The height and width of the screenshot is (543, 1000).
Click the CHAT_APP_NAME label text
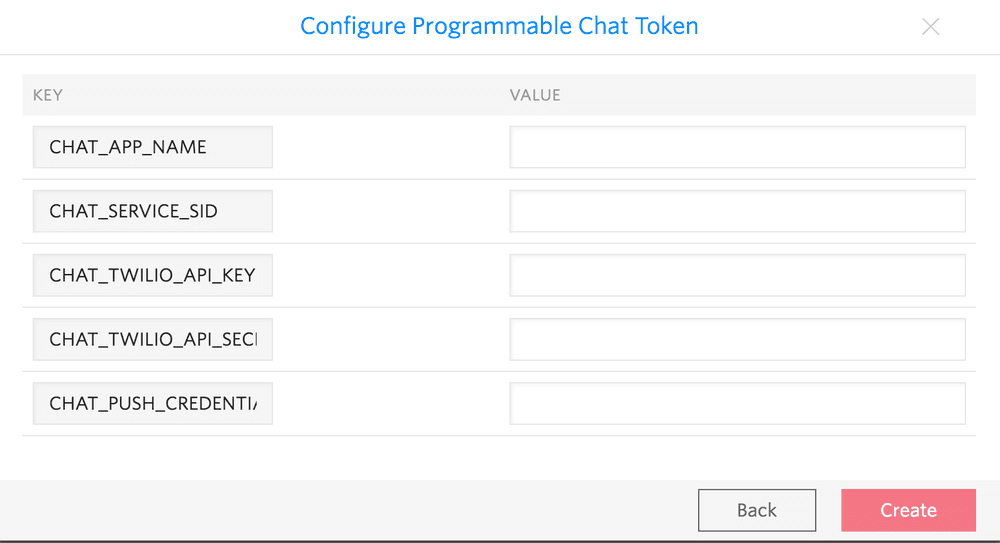(x=128, y=147)
